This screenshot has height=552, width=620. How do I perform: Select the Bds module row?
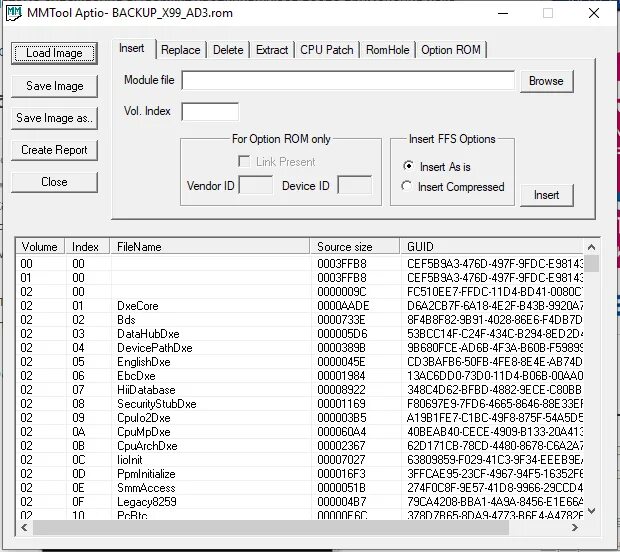pos(300,319)
